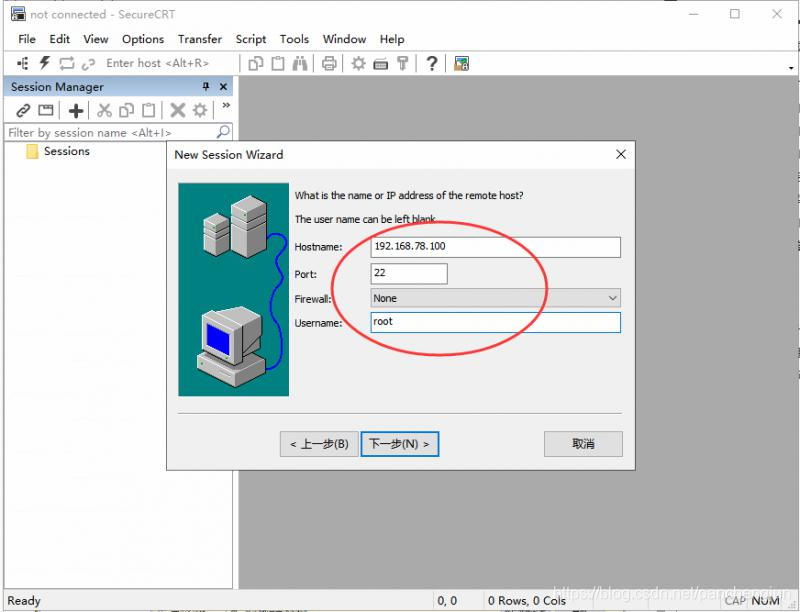Screen dimensions: 800x612
Task: Open the Script menu
Action: click(251, 39)
